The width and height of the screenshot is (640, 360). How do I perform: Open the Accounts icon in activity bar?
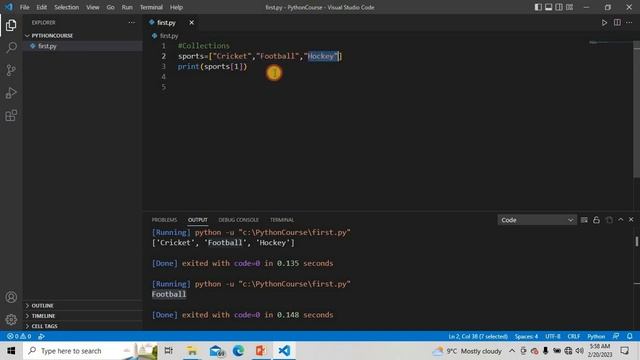tap(11, 297)
